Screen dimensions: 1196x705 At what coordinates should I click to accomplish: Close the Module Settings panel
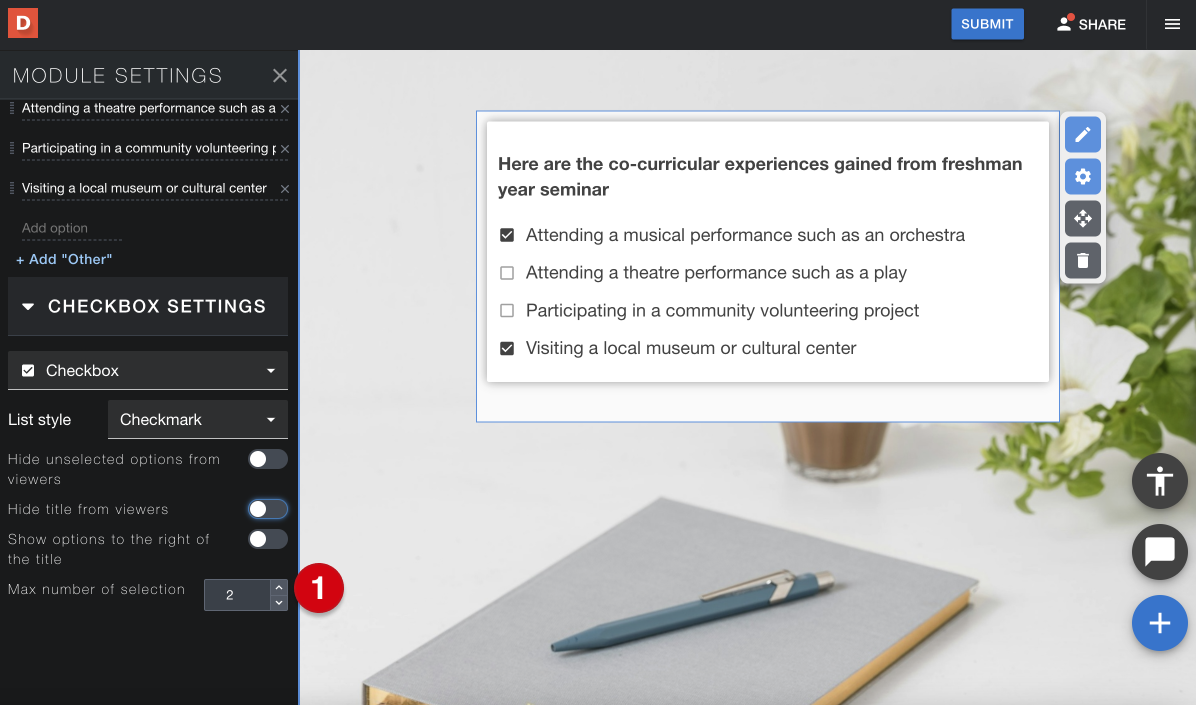pyautogui.click(x=280, y=76)
